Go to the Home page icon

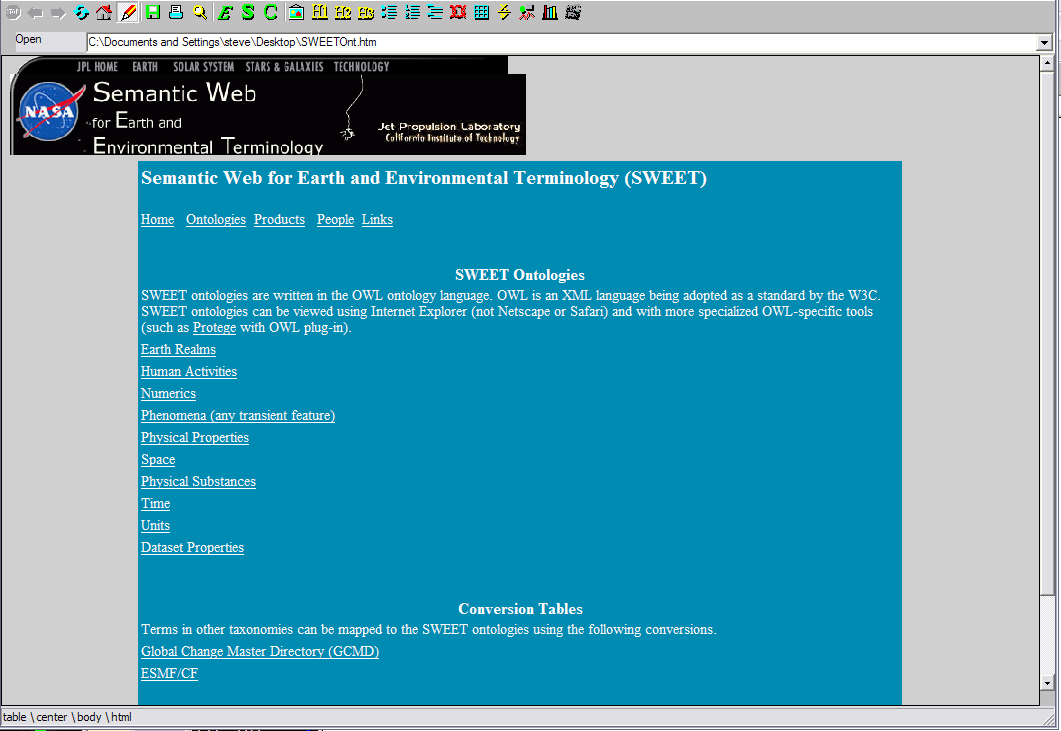click(x=104, y=12)
